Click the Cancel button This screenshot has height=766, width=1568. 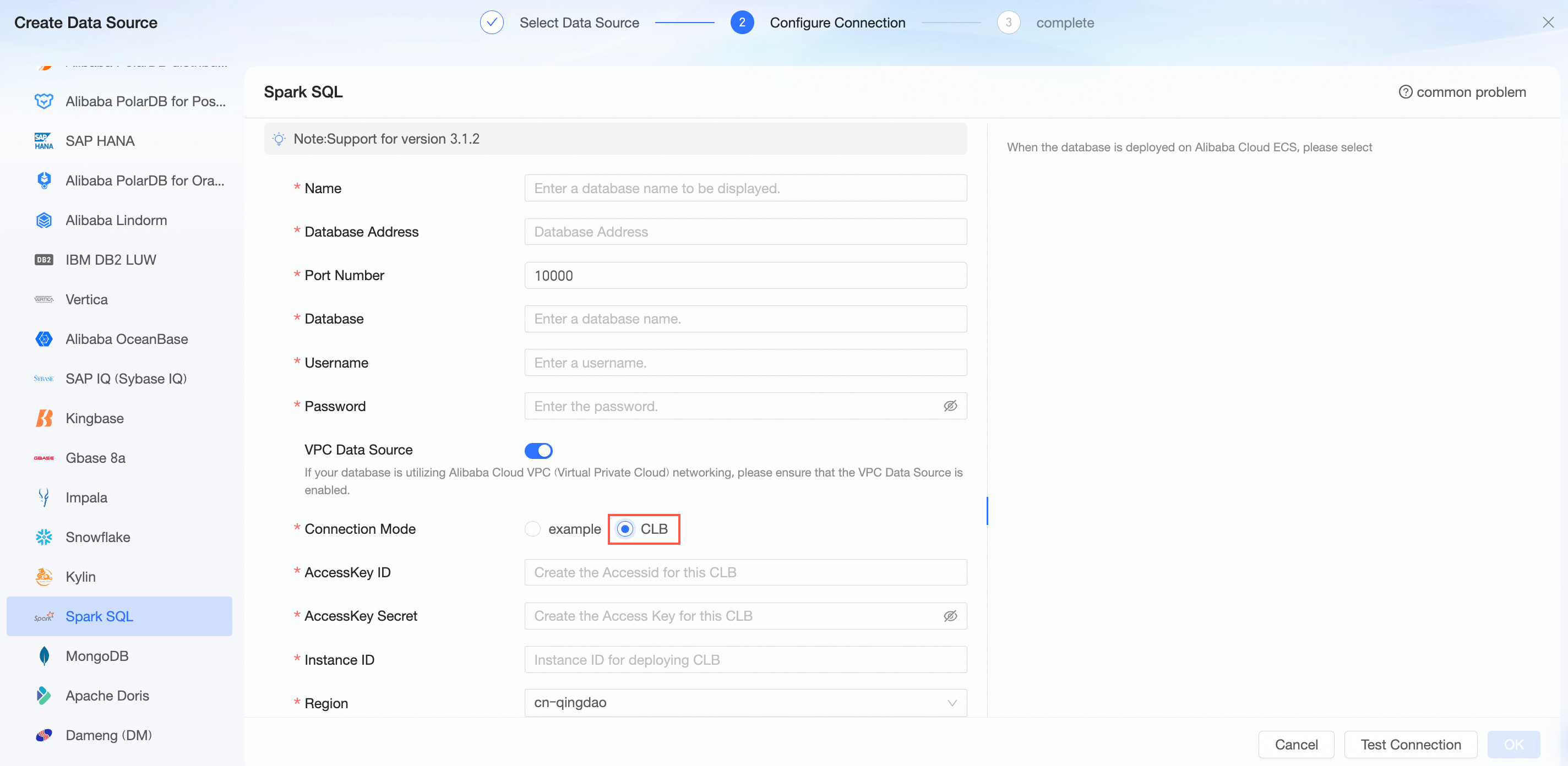[1296, 744]
